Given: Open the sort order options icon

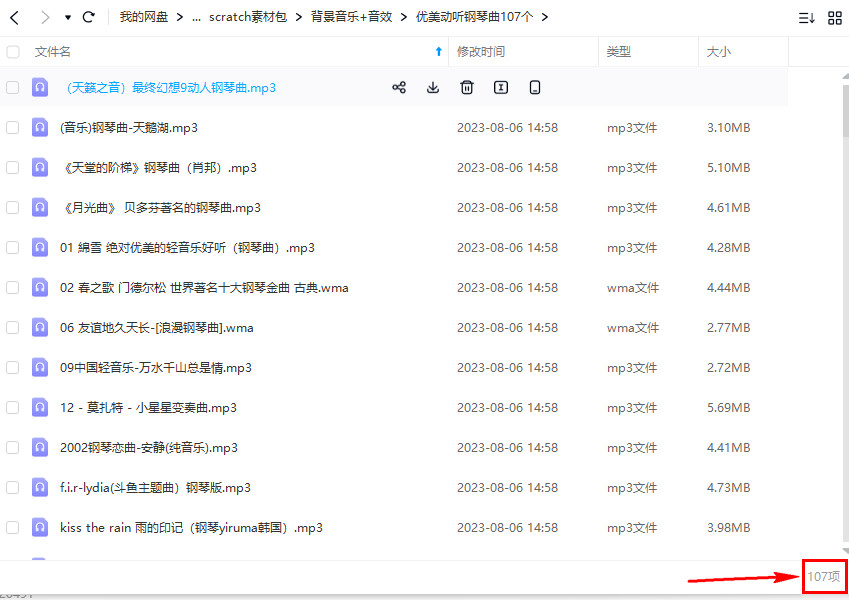Looking at the screenshot, I should 806,18.
